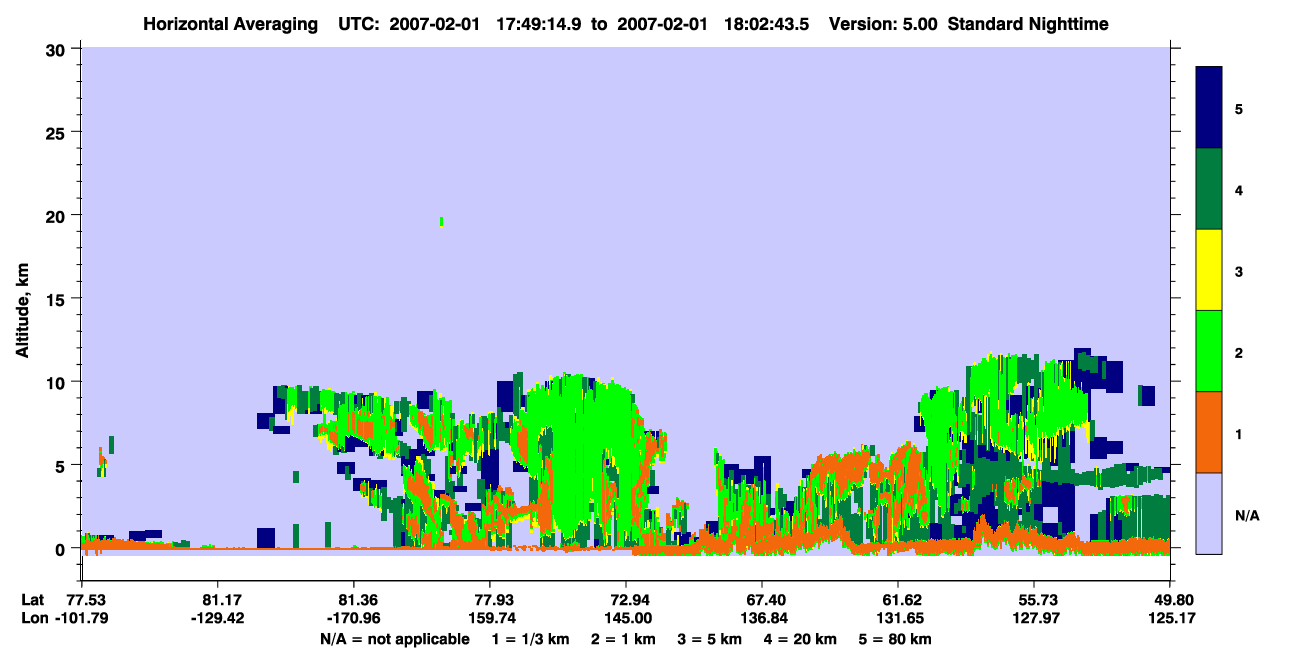This screenshot has width=1300, height=667.
Task: Click the y-axis tick label 25
Action: (58, 132)
